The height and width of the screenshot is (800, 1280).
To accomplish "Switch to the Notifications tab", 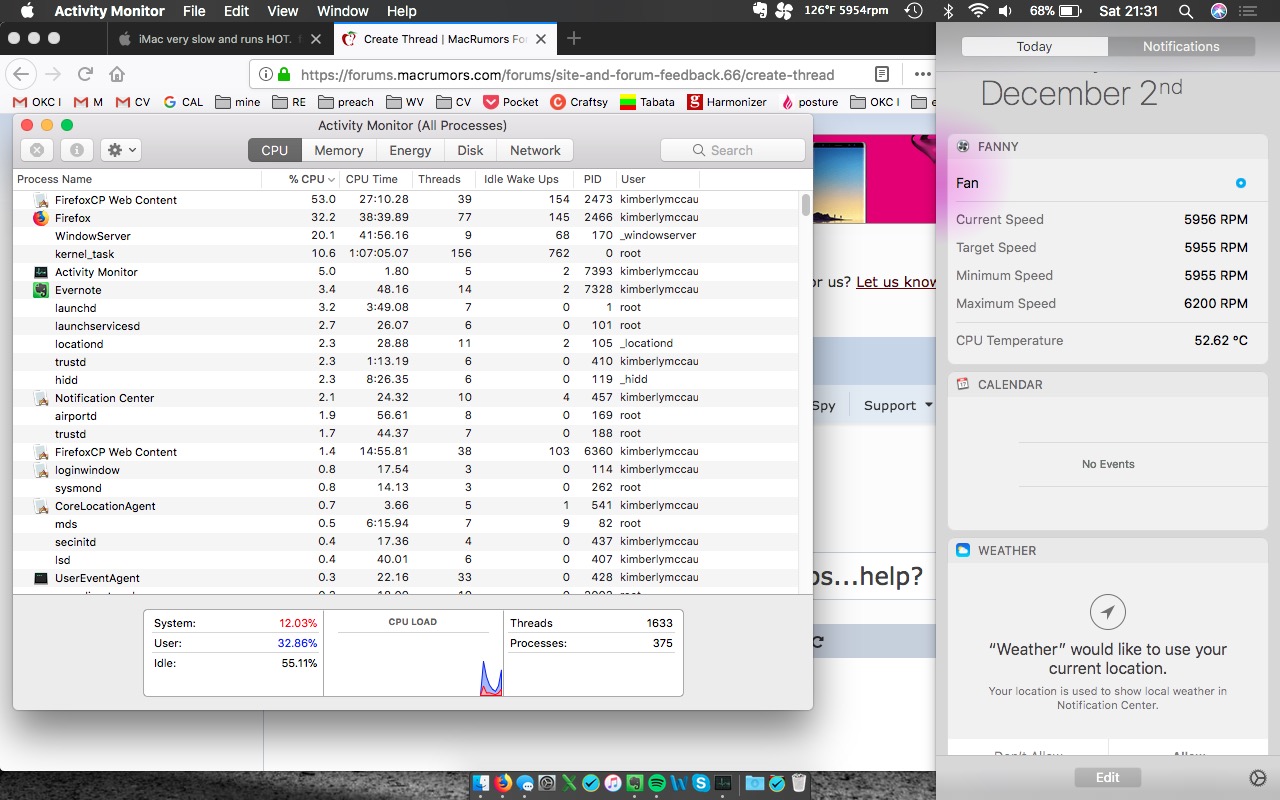I will tap(1181, 46).
